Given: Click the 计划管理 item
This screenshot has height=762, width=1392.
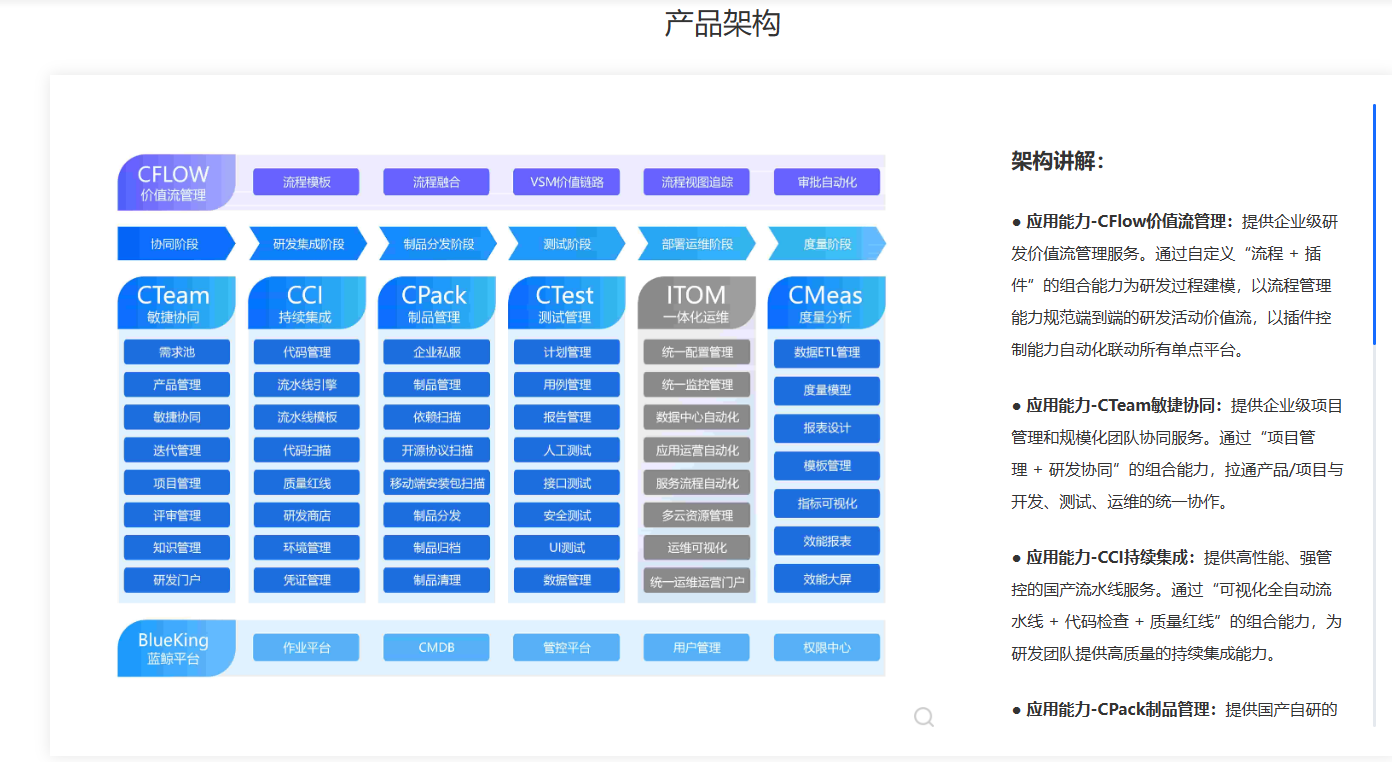Looking at the screenshot, I should tap(567, 352).
